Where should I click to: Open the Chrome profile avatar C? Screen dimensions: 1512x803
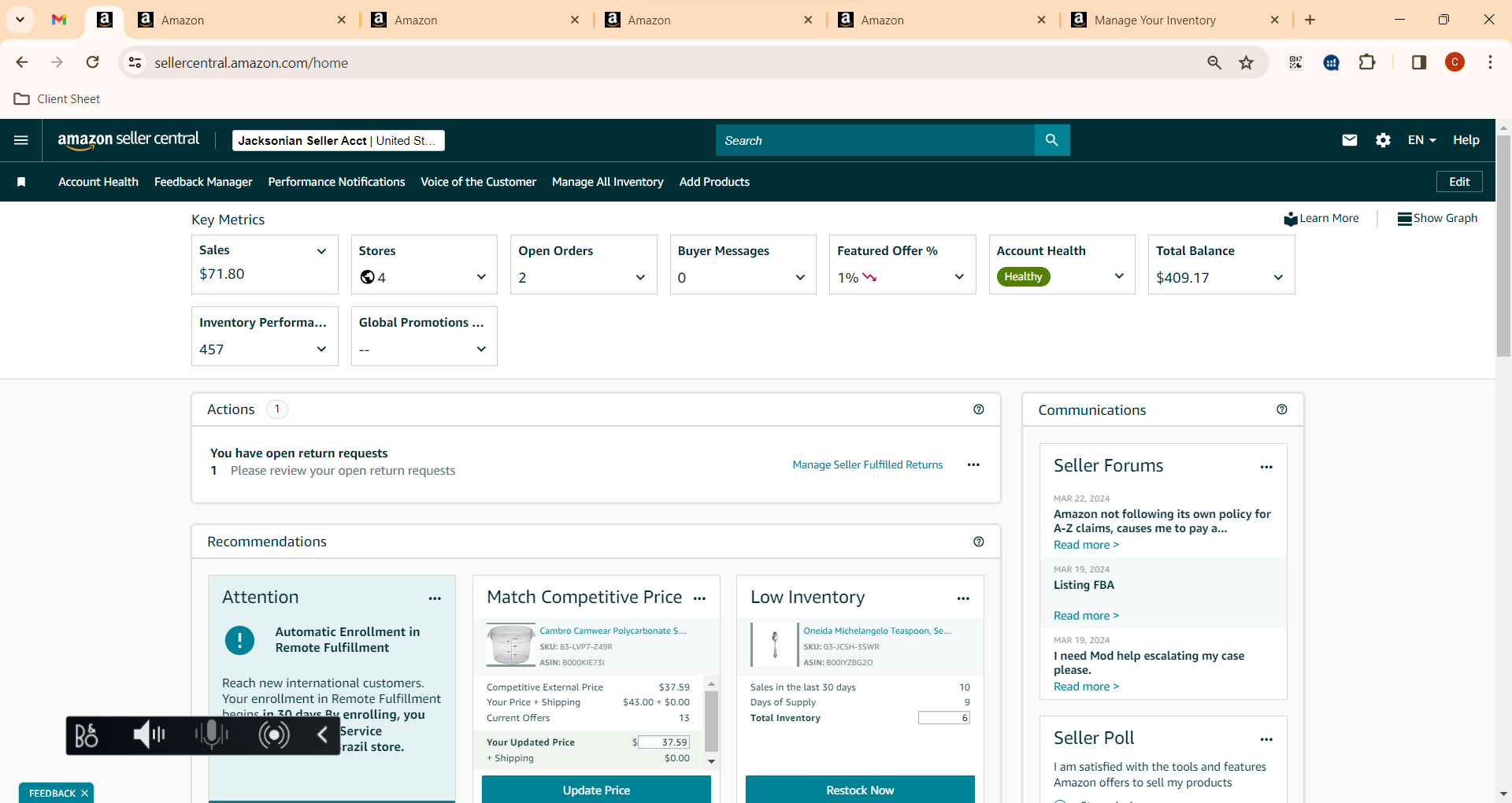pos(1455,62)
